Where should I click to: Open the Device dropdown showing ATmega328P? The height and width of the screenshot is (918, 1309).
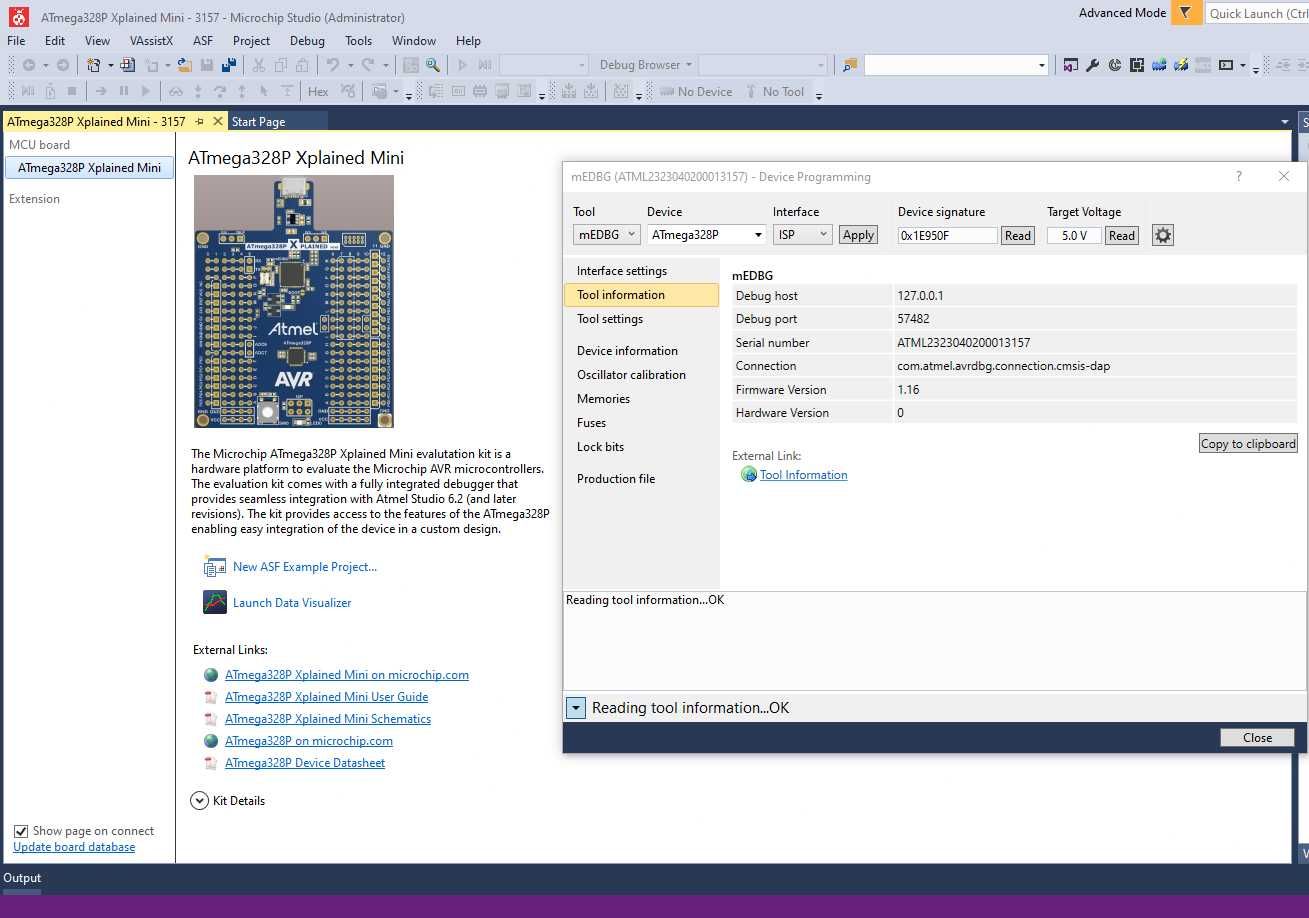707,235
